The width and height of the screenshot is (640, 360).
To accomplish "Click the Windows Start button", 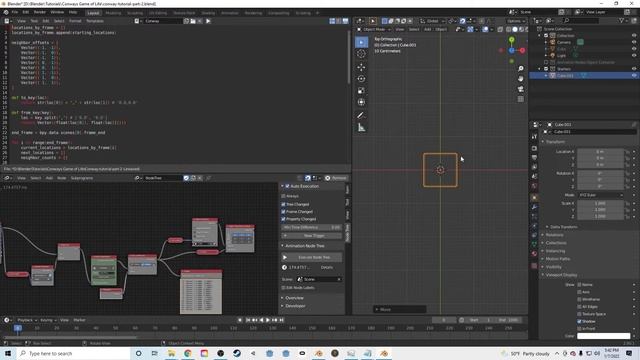I will point(8,353).
